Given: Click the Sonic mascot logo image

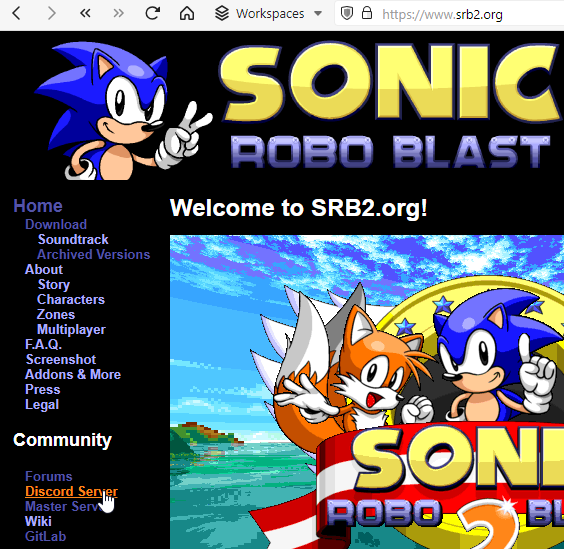Looking at the screenshot, I should 123,111.
